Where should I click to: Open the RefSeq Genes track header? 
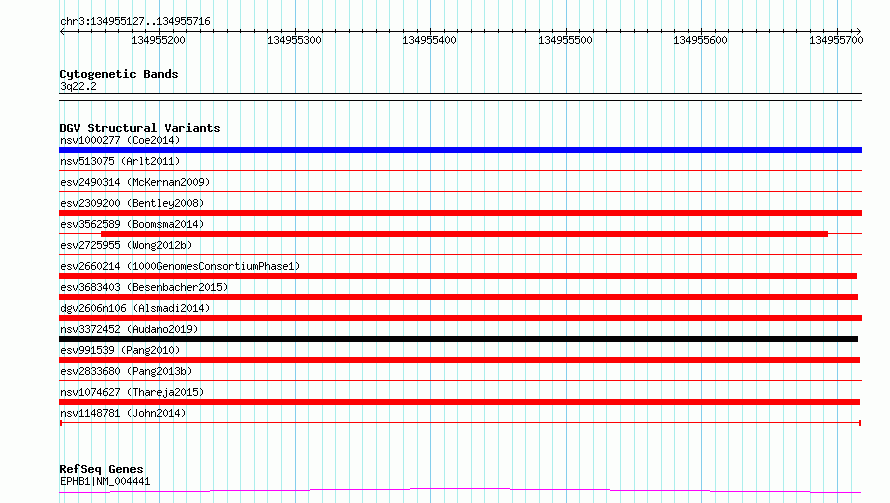click(x=101, y=469)
